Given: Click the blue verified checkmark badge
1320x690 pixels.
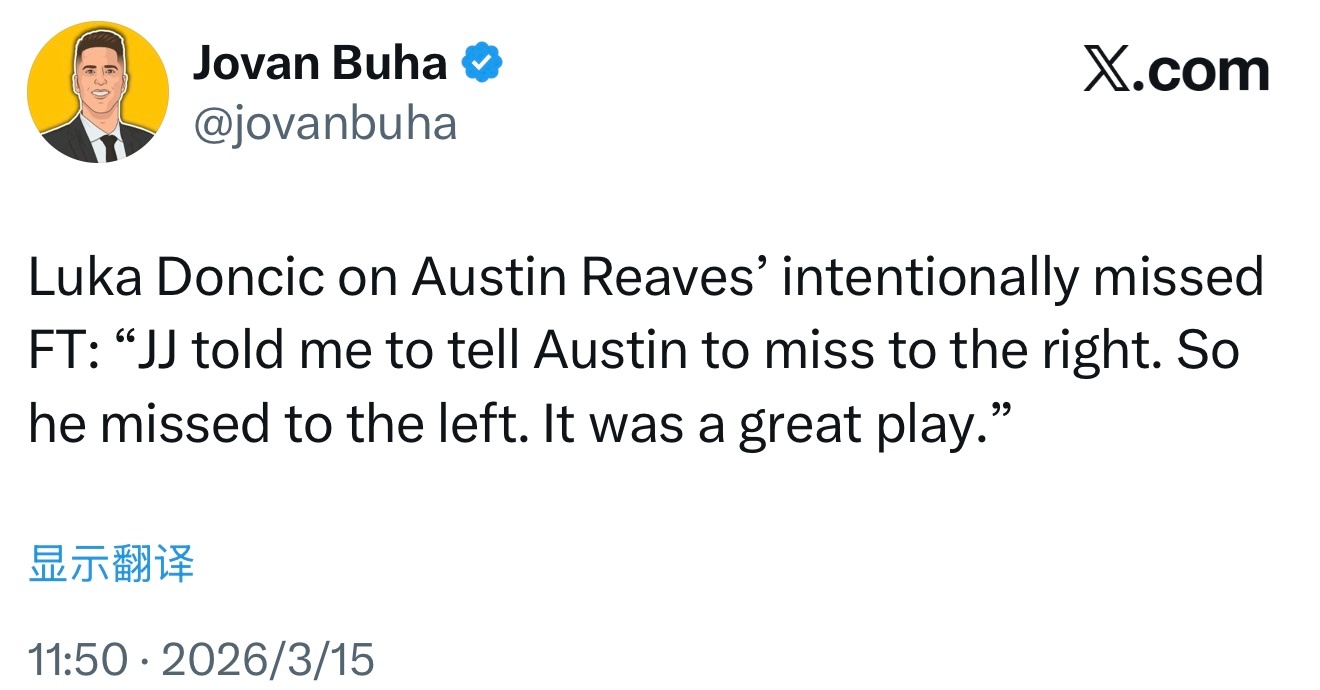Looking at the screenshot, I should 482,64.
